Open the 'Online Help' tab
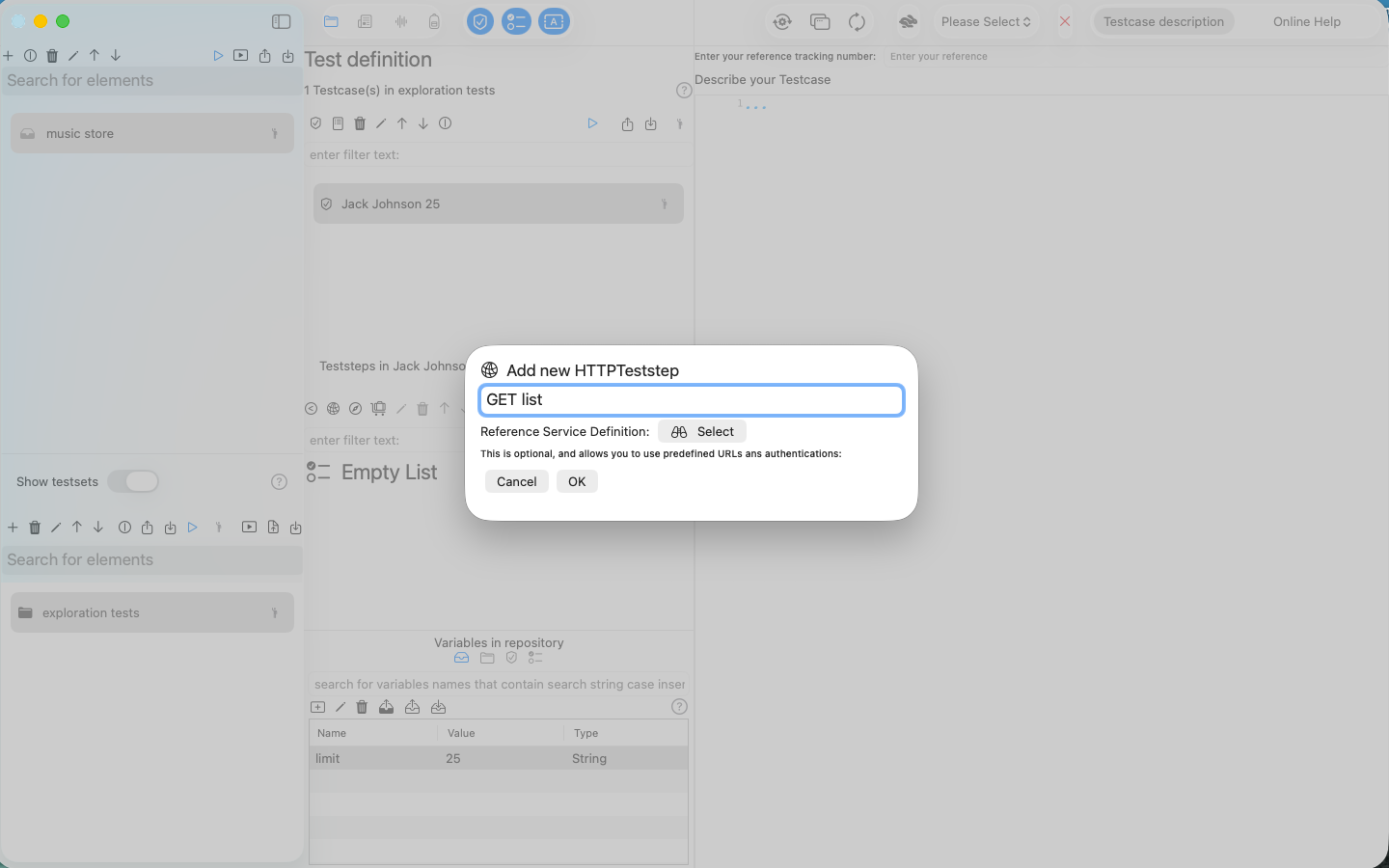The image size is (1389, 868). pos(1306,20)
